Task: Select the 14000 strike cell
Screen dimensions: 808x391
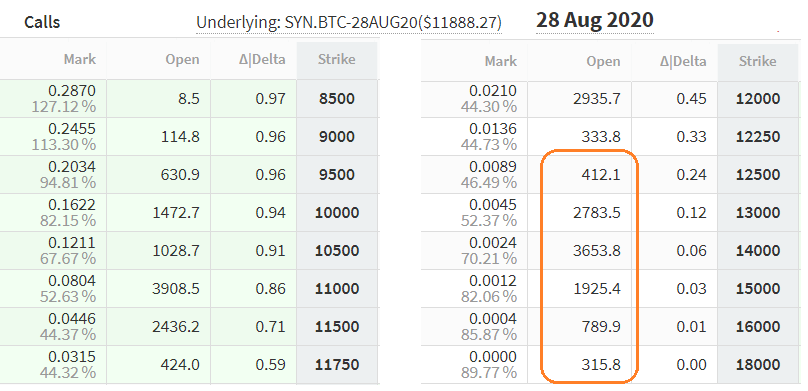Action: (x=758, y=251)
